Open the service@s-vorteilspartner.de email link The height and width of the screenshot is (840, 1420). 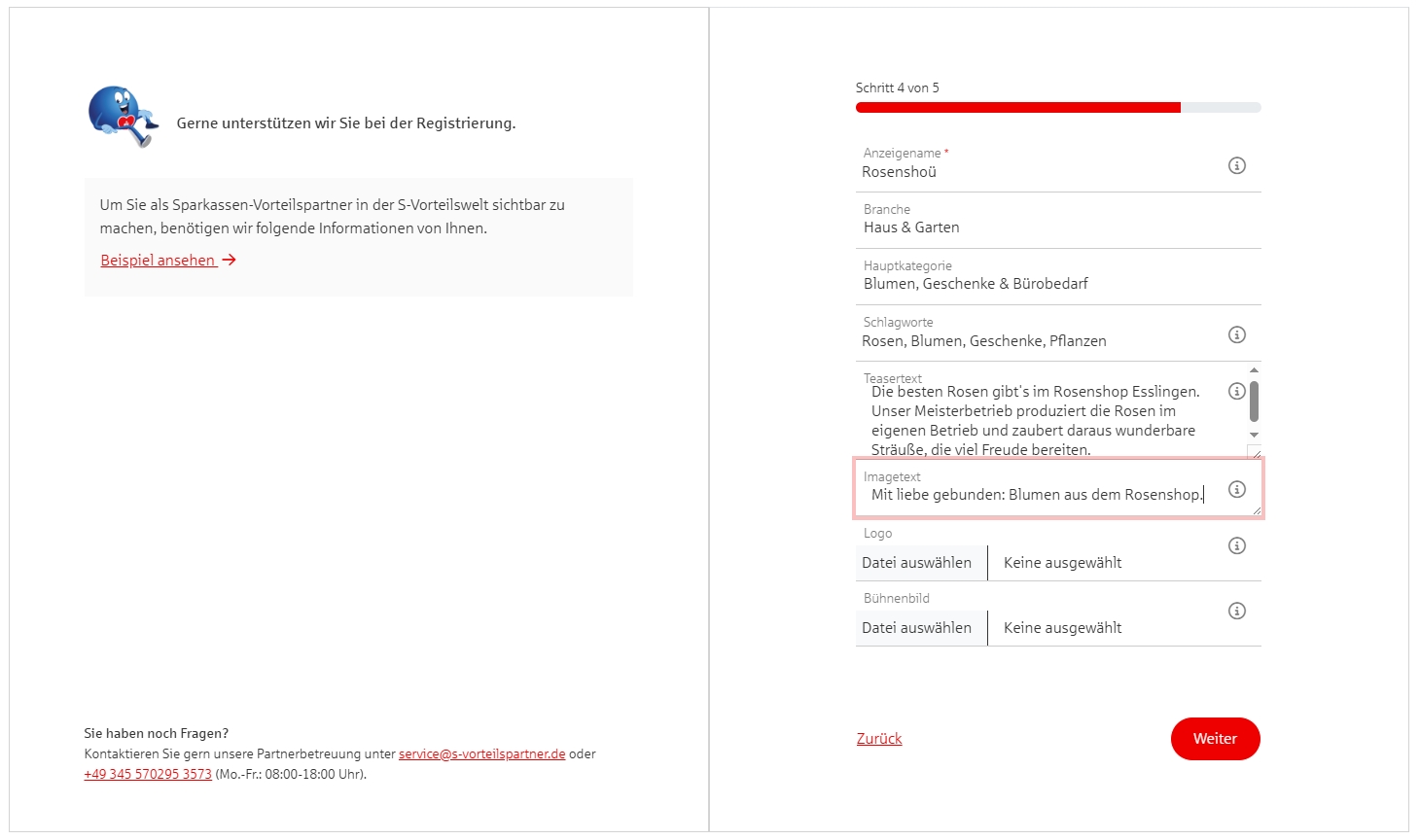(x=481, y=753)
